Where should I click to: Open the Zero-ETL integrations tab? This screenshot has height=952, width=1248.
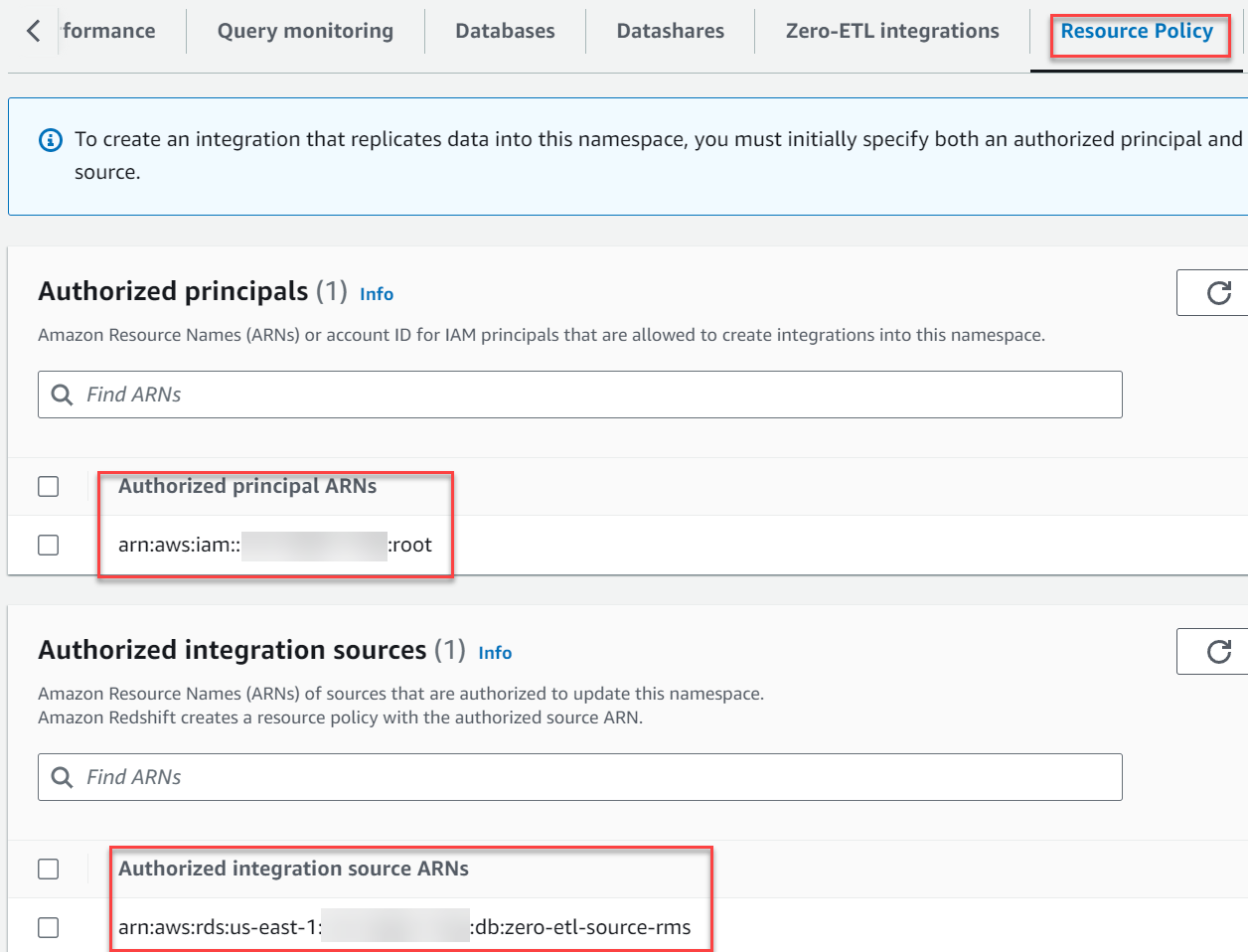[892, 31]
